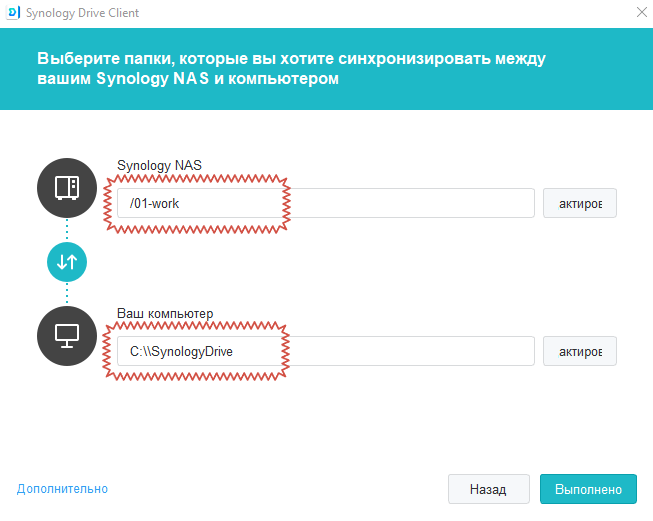This screenshot has width=653, height=521.
Task: Click the /01-work NAS folder field
Action: [326, 203]
